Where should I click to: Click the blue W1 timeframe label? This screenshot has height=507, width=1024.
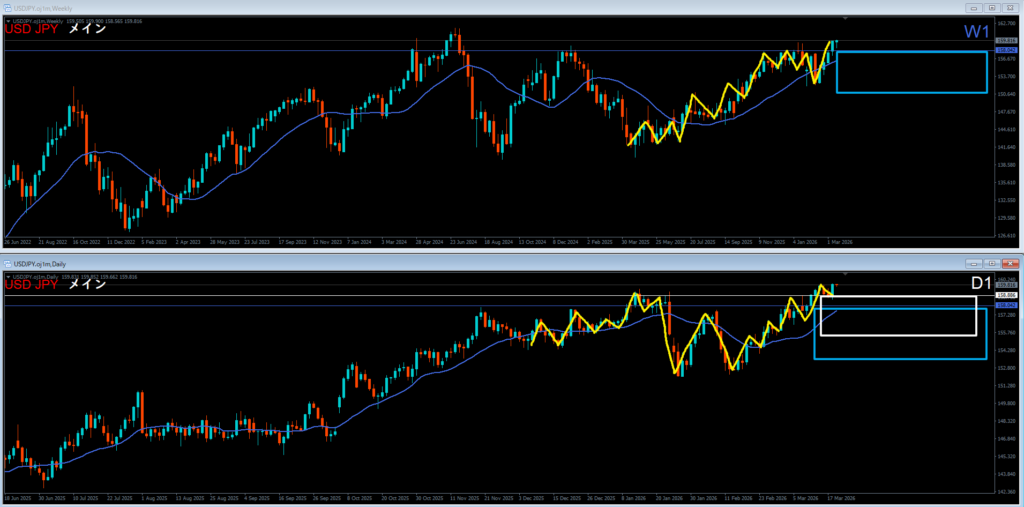[x=976, y=32]
